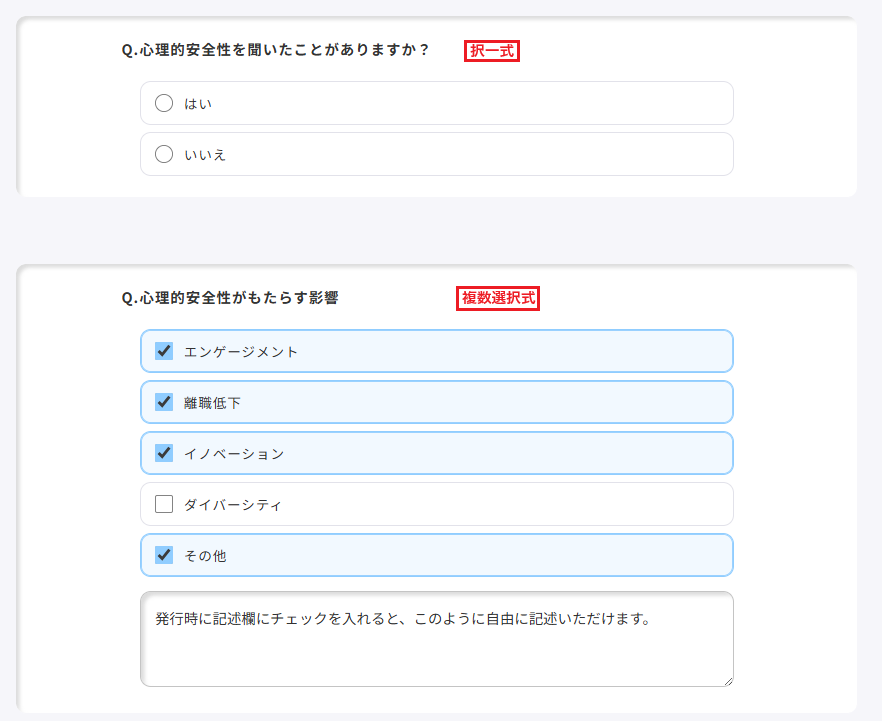Click the イノベーション option label text
Image resolution: width=882 pixels, height=721 pixels.
tap(235, 454)
